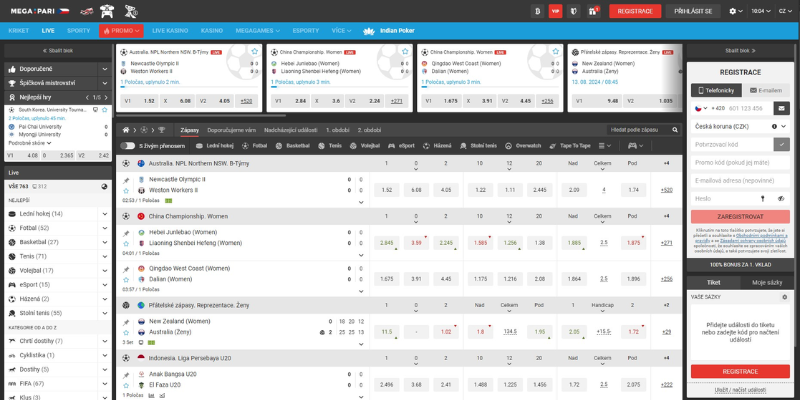Toggle the S živým přenosem switch
The image size is (800, 400).
tap(128, 146)
